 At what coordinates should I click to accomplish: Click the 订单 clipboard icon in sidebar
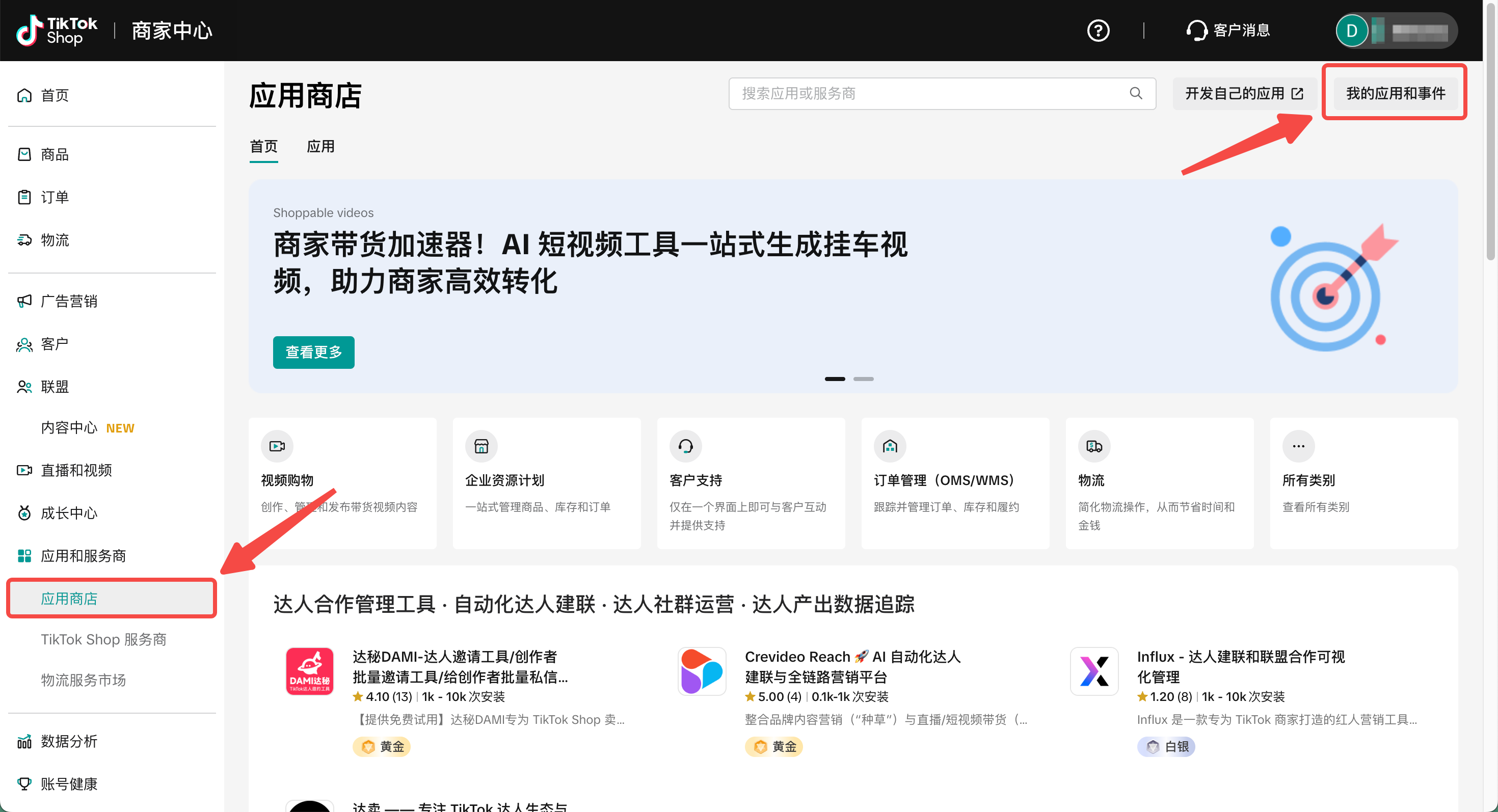(24, 197)
